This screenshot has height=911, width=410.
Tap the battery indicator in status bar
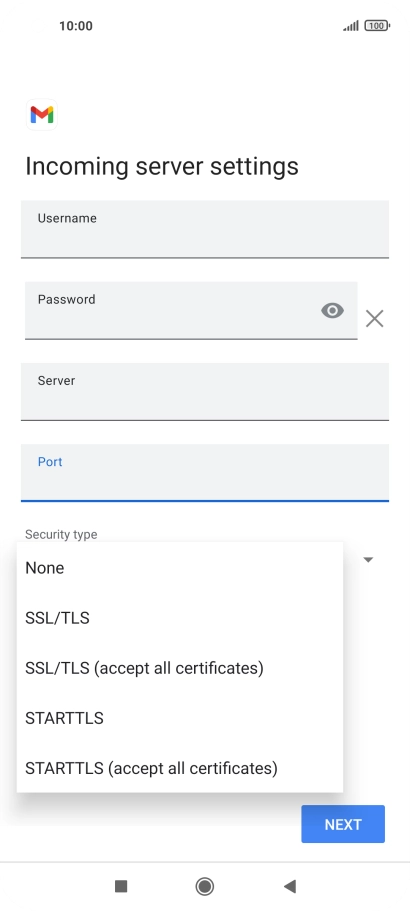[x=377, y=26]
